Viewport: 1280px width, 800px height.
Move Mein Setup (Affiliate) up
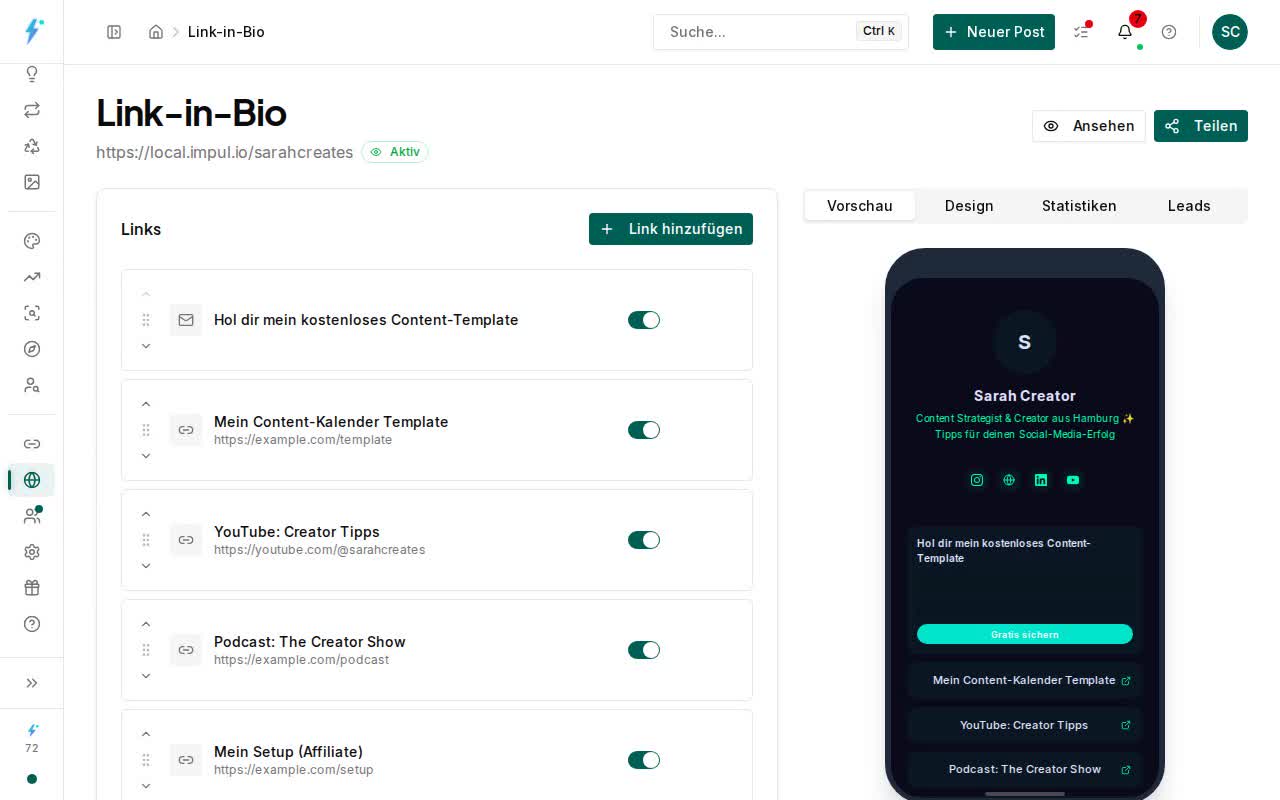pyautogui.click(x=146, y=734)
